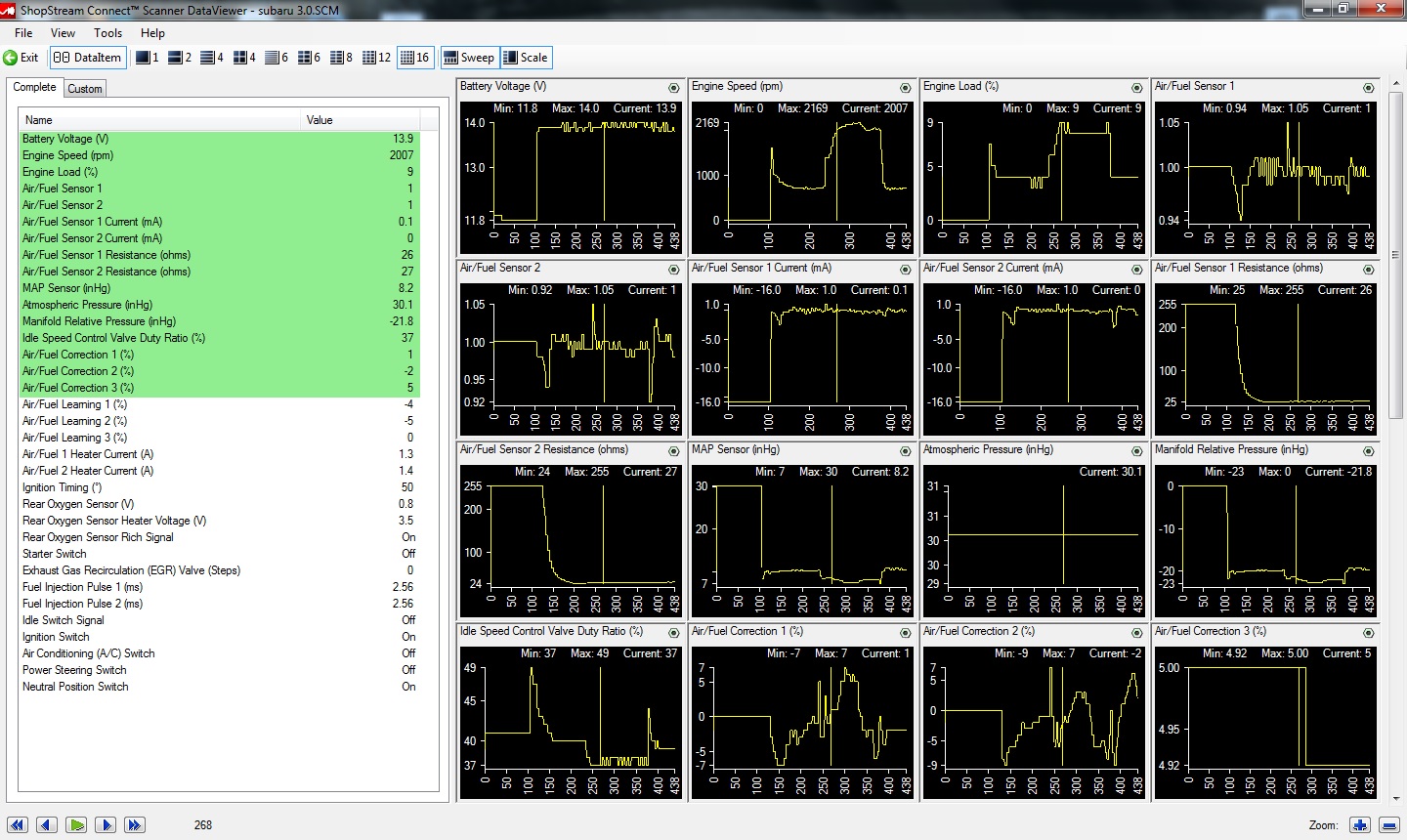Image resolution: width=1407 pixels, height=840 pixels.
Task: Toggle Engine Speed graph radio indicator
Action: coord(906,88)
